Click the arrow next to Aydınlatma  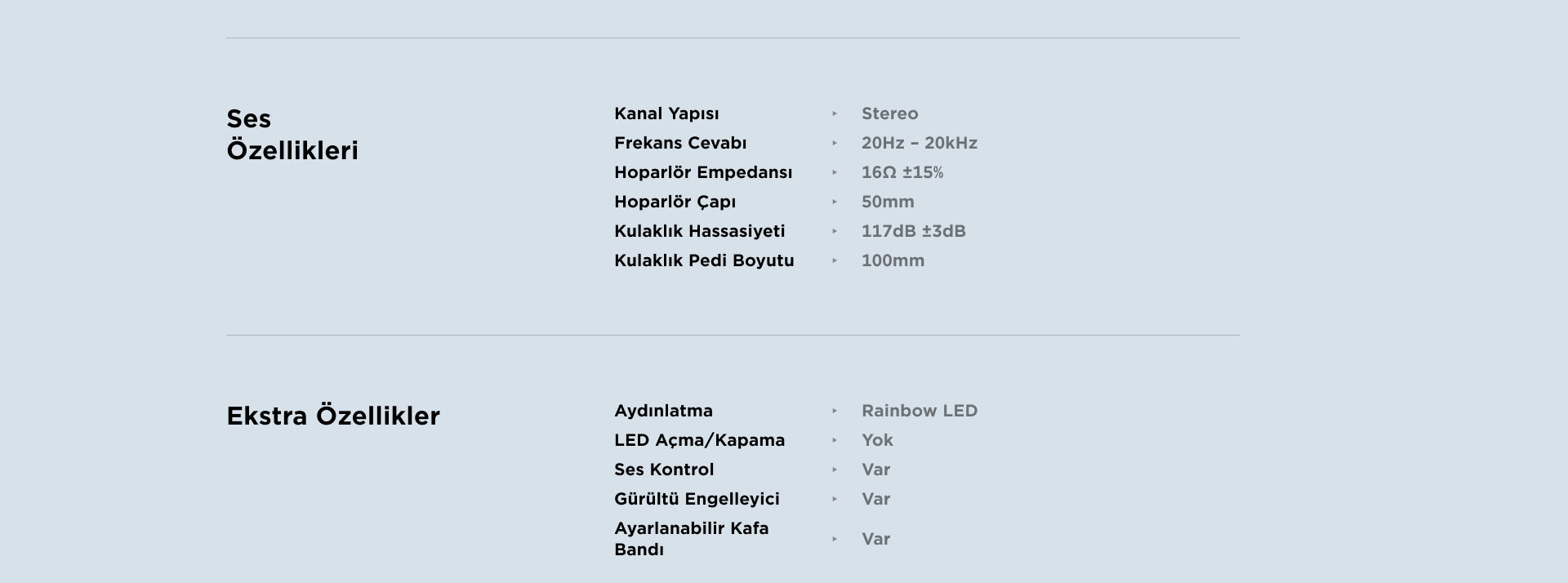coord(835,411)
